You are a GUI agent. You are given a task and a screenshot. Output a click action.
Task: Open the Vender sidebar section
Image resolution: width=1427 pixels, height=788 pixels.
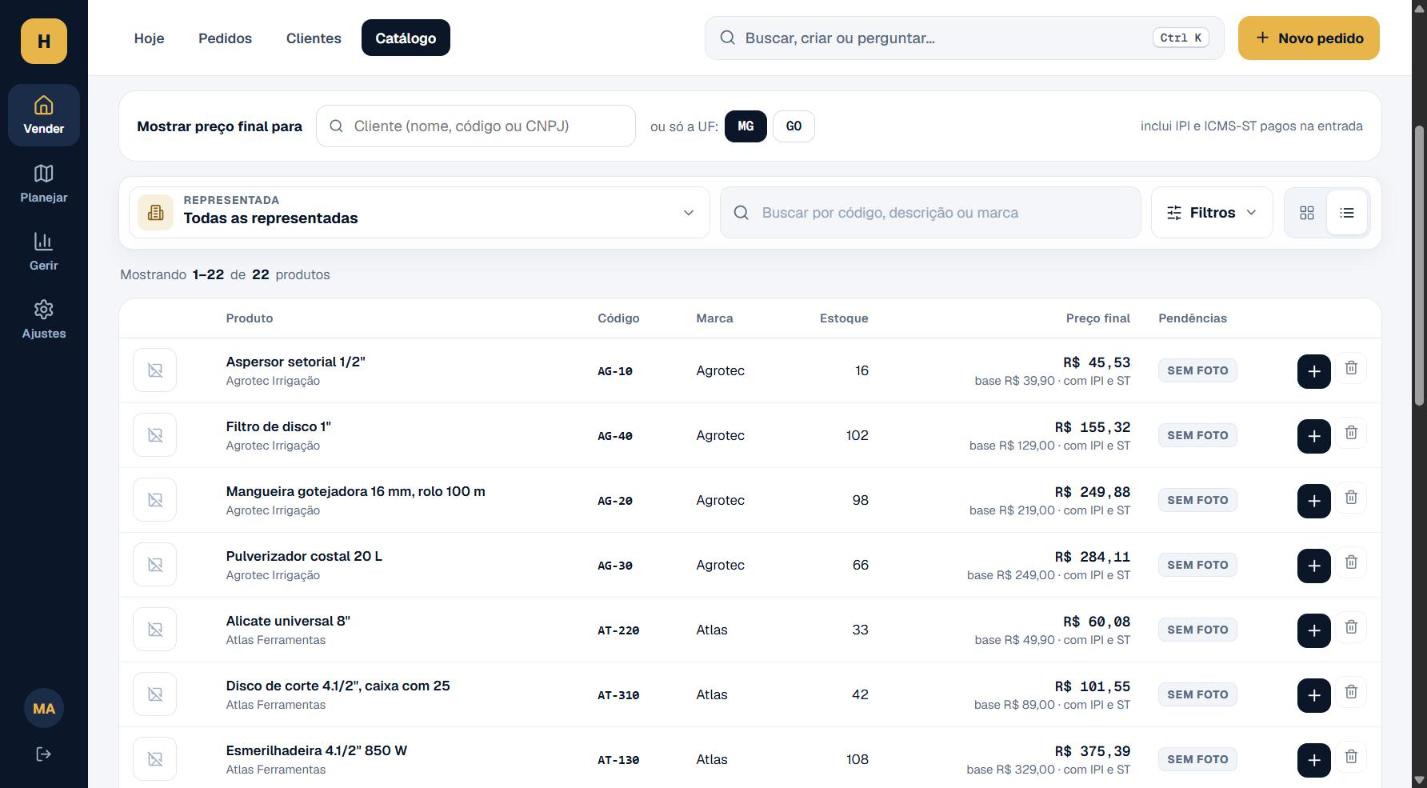[43, 115]
